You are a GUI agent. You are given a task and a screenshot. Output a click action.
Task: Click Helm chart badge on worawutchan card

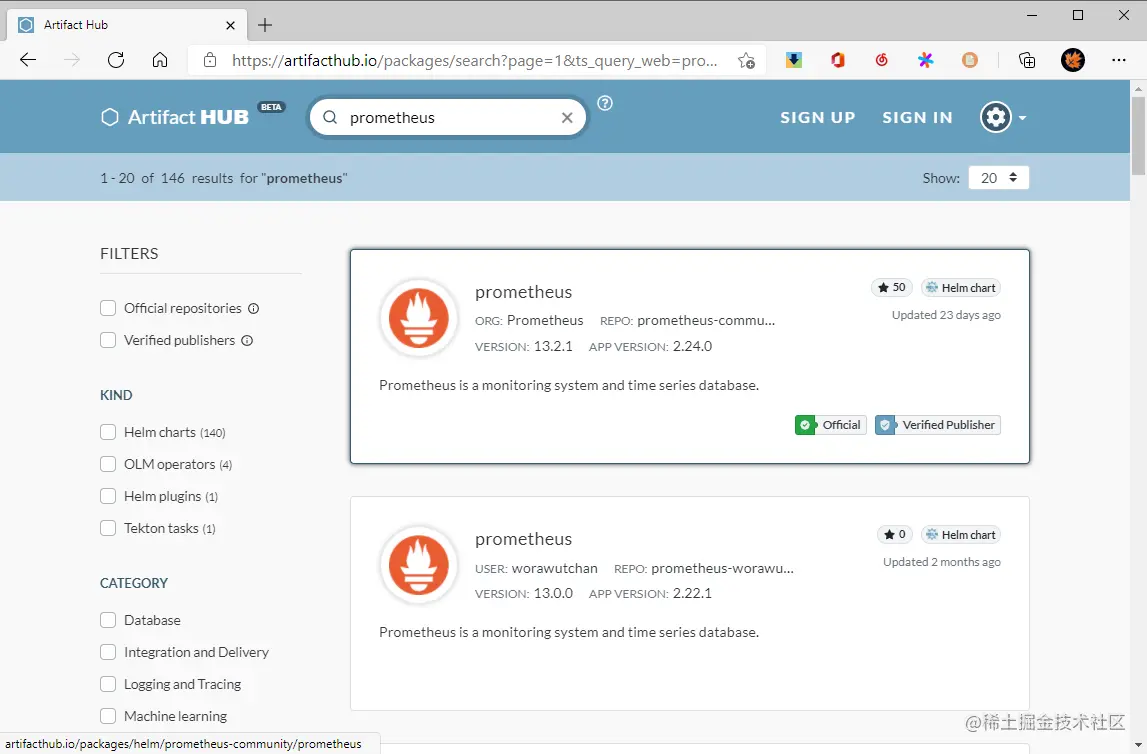coord(961,535)
